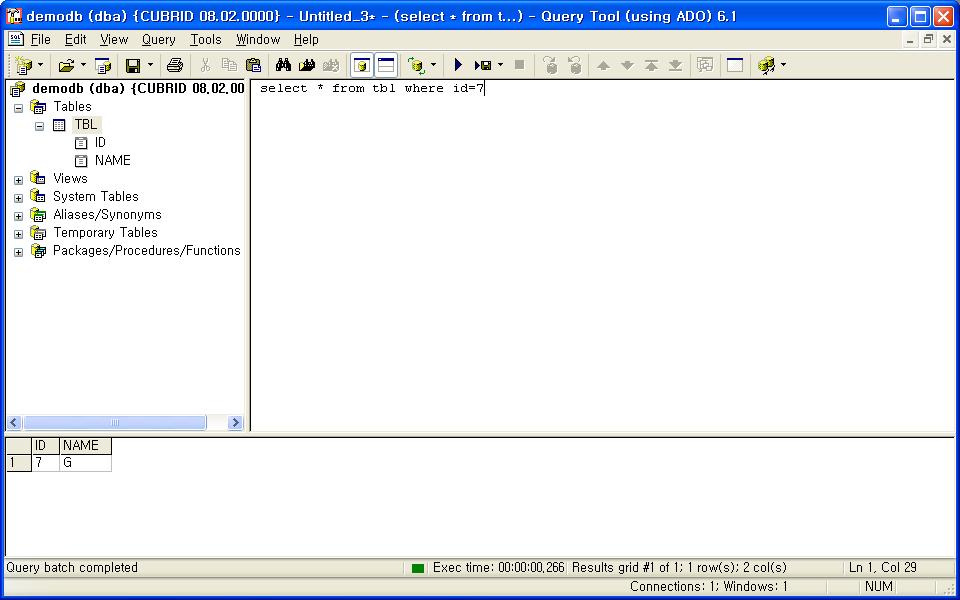Toggle the database browser panel button
Viewport: 960px width, 600px height.
coord(362,65)
